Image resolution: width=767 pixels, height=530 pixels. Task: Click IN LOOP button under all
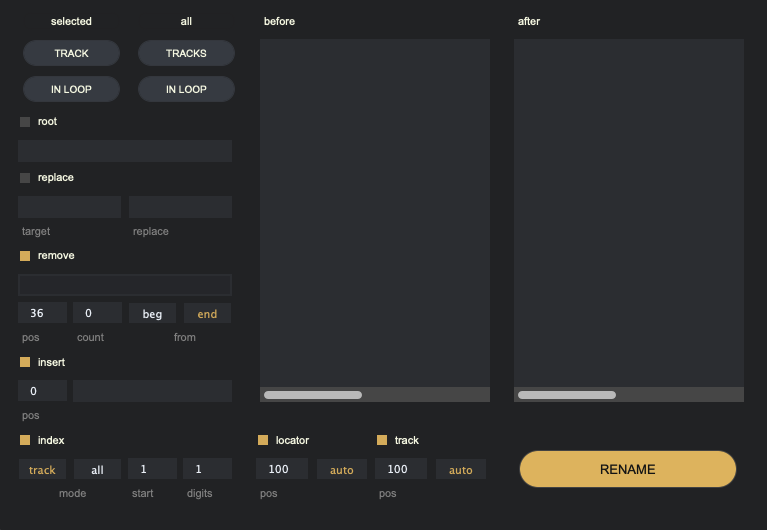tap(186, 89)
